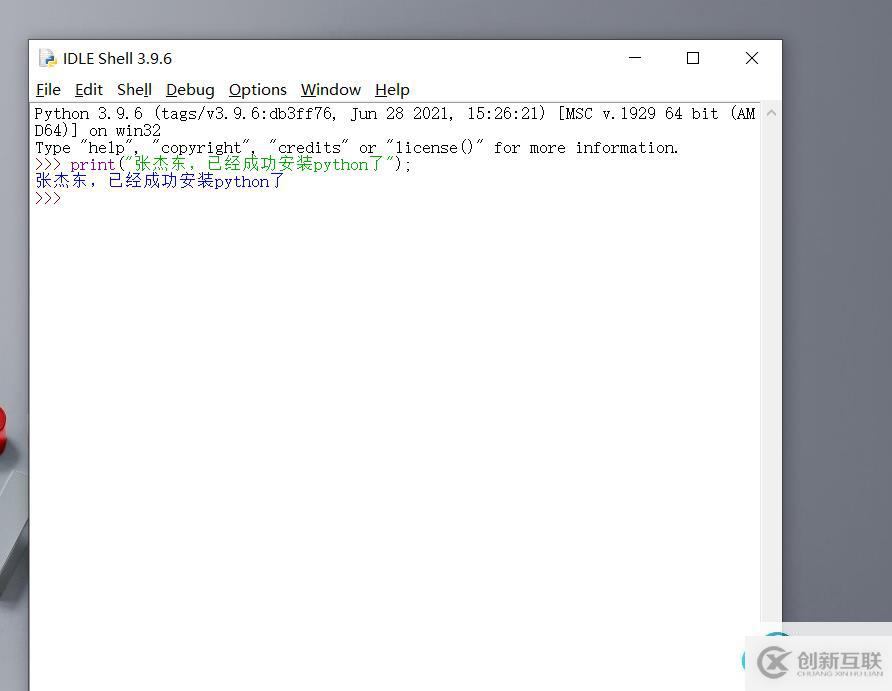Click the Python 3.9.6 version banner line
The height and width of the screenshot is (691, 892).
tap(395, 114)
